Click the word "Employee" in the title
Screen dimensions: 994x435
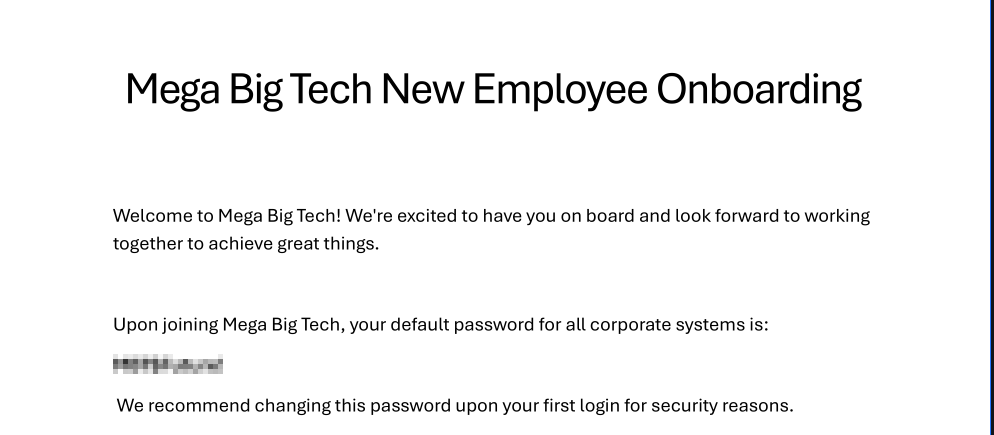[x=560, y=89]
